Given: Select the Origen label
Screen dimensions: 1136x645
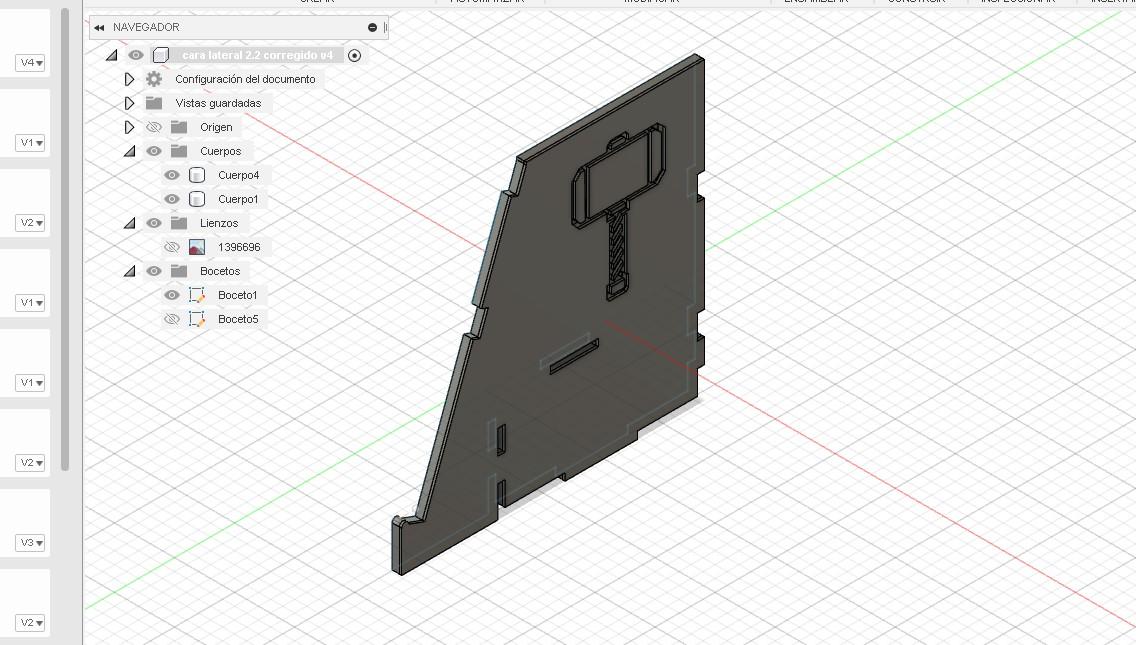Looking at the screenshot, I should [216, 127].
